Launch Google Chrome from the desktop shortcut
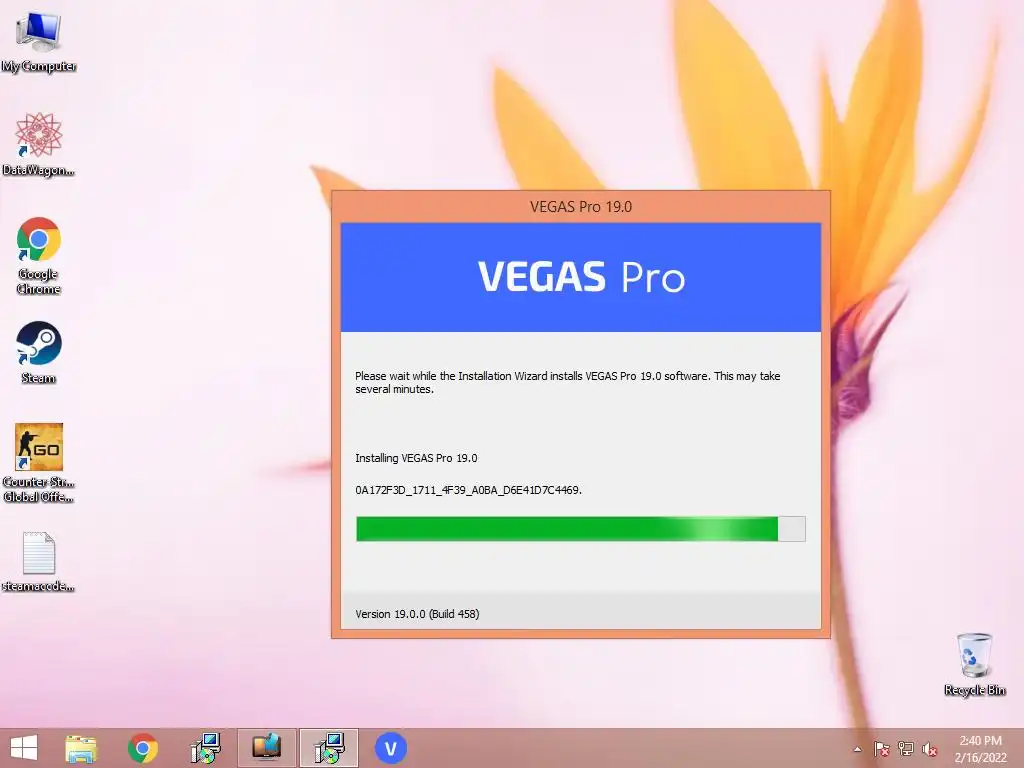Viewport: 1024px width, 768px height. pyautogui.click(x=39, y=255)
